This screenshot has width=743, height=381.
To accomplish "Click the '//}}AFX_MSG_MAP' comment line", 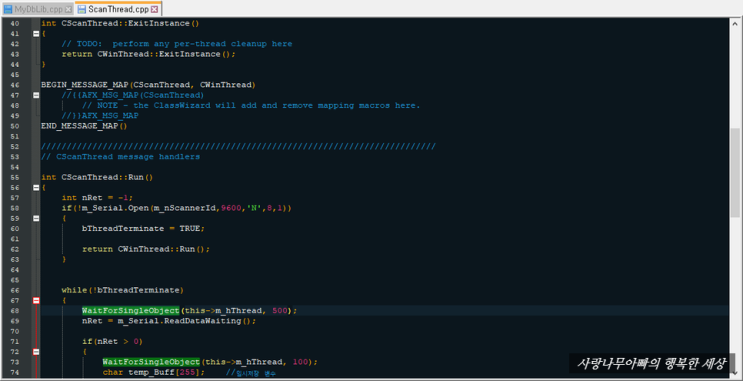I will tap(100, 116).
